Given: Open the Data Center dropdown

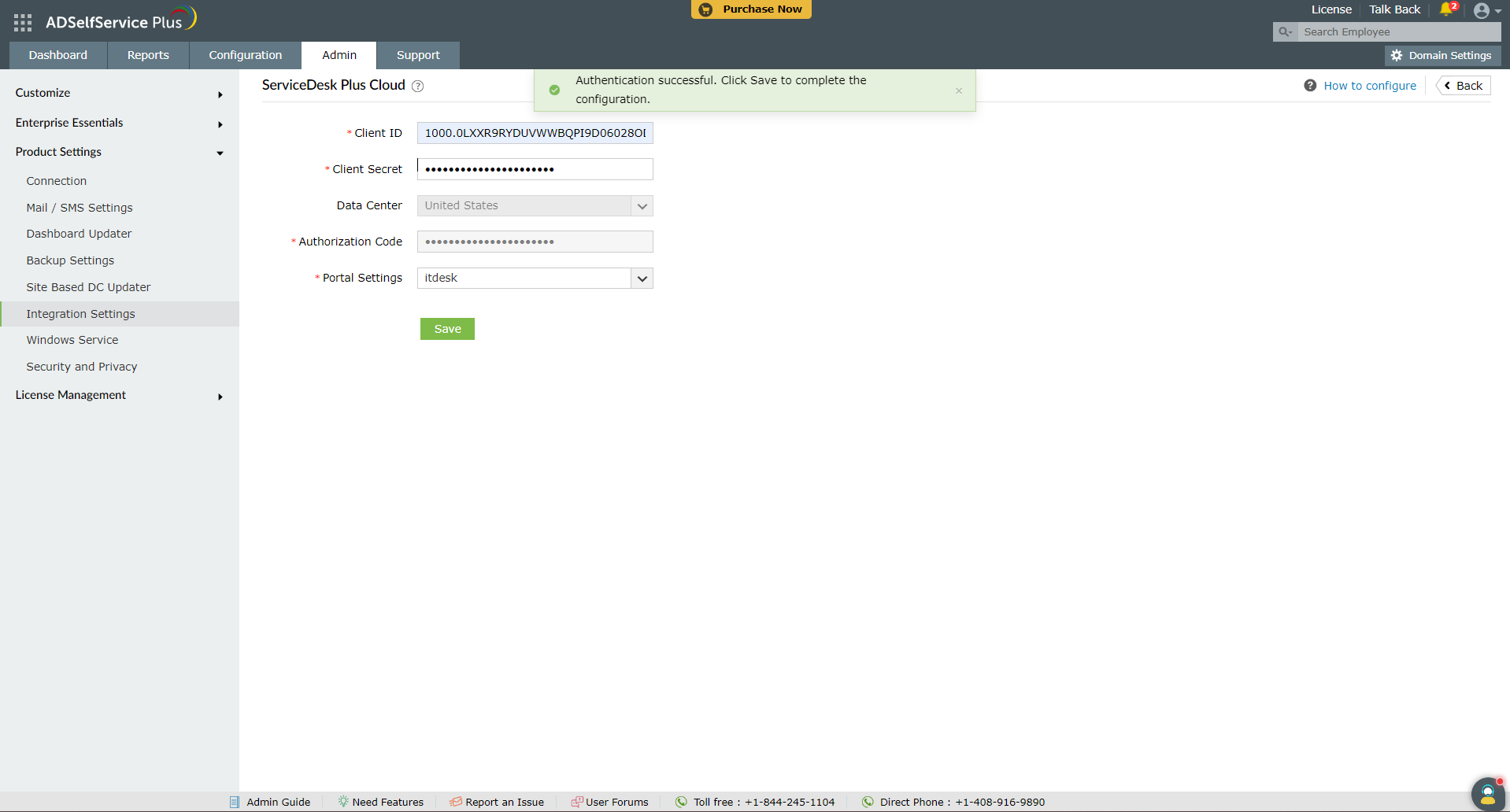Looking at the screenshot, I should (x=642, y=205).
